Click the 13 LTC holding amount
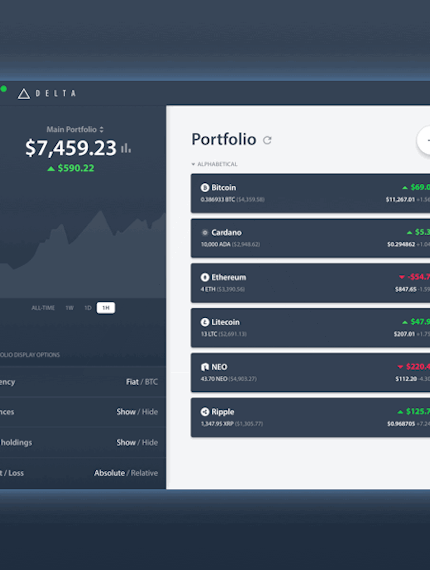Image resolution: width=430 pixels, height=570 pixels. click(x=209, y=334)
